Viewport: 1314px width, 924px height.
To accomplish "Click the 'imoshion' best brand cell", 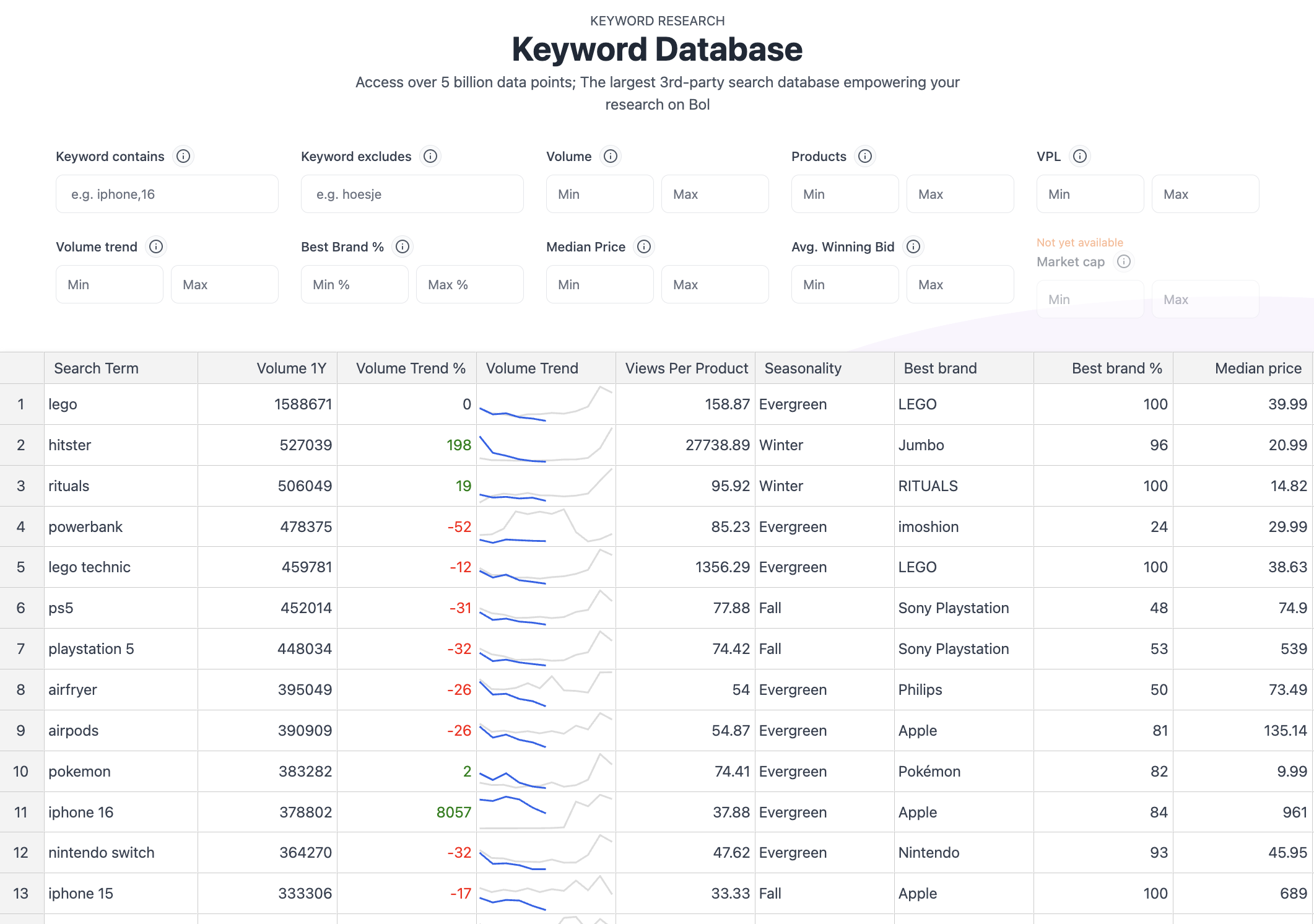I will pos(964,526).
